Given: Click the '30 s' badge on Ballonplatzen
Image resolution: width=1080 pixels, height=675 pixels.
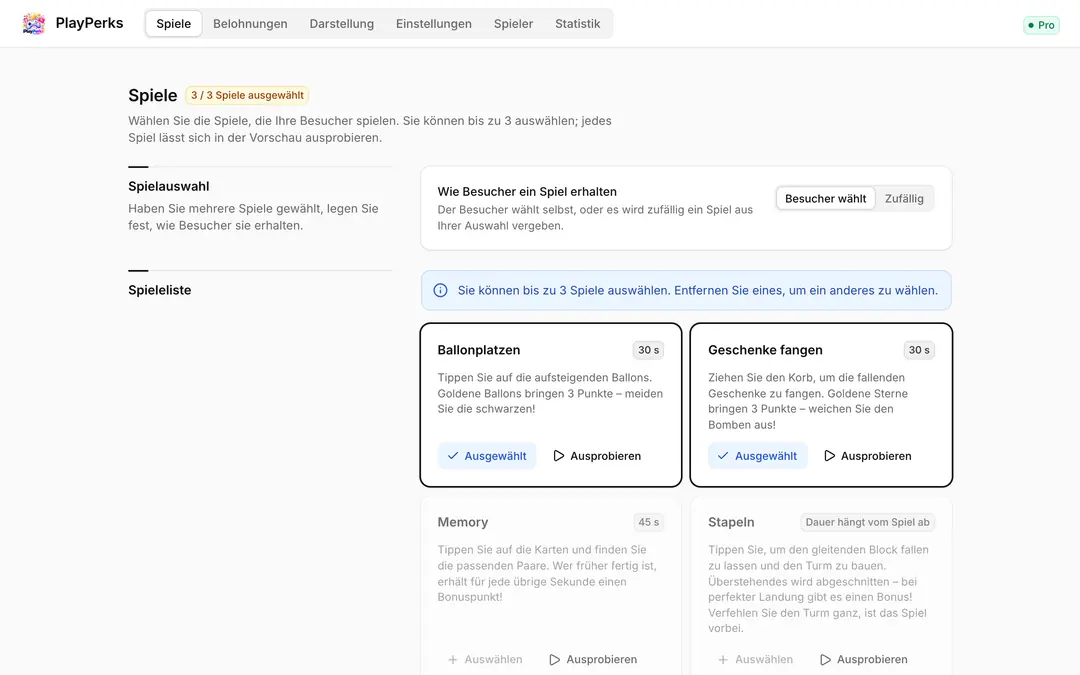Looking at the screenshot, I should (x=648, y=350).
